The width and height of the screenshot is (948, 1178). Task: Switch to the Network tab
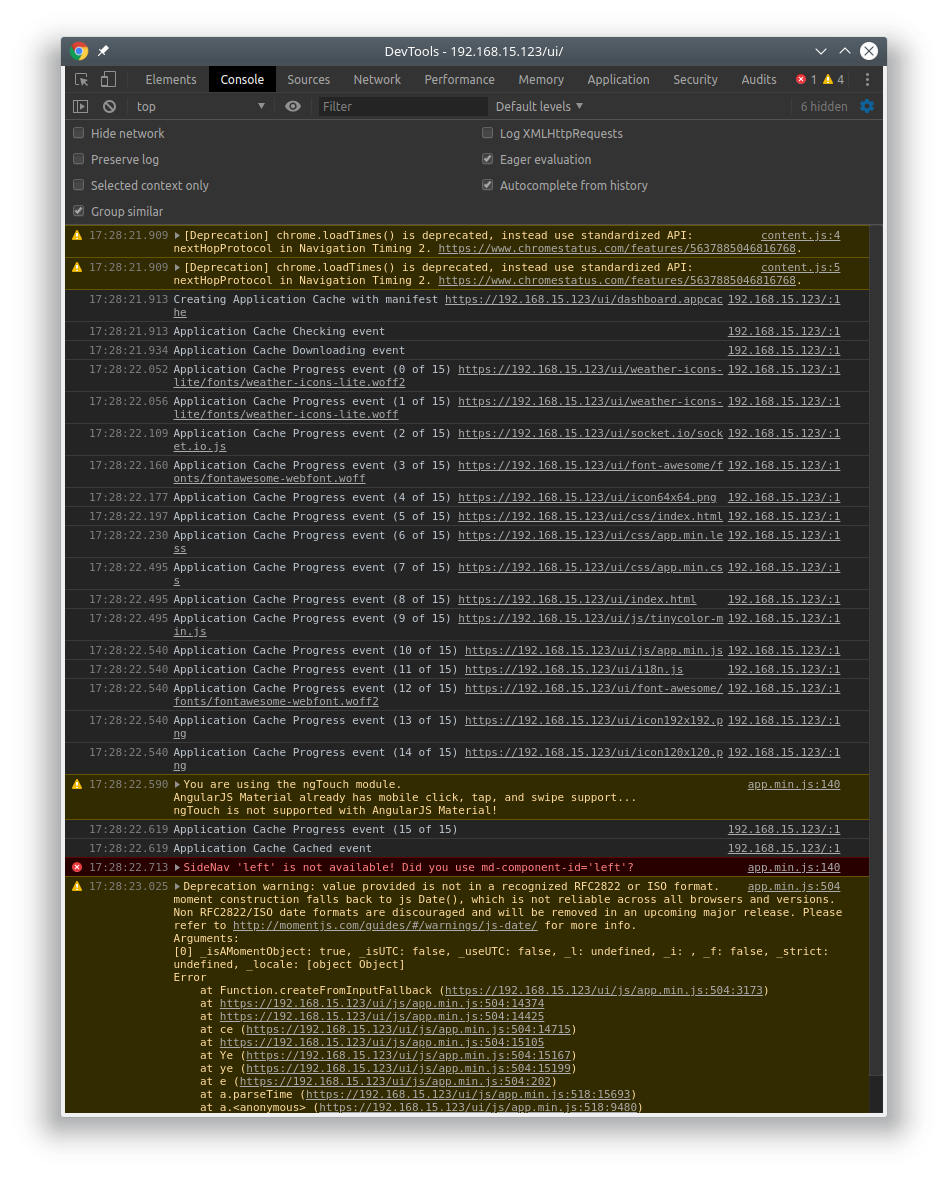pos(377,79)
